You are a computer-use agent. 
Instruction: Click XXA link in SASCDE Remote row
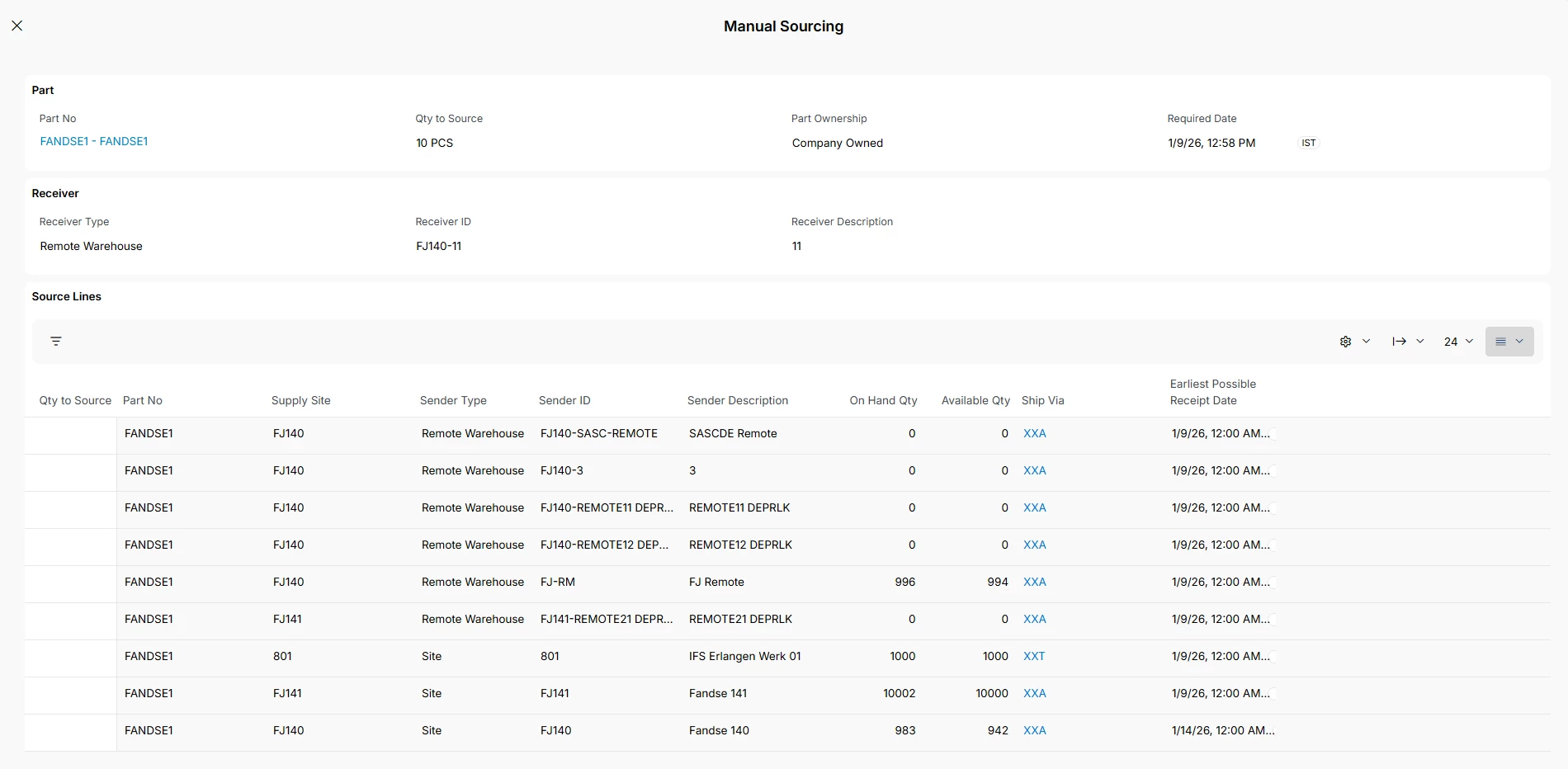1034,433
